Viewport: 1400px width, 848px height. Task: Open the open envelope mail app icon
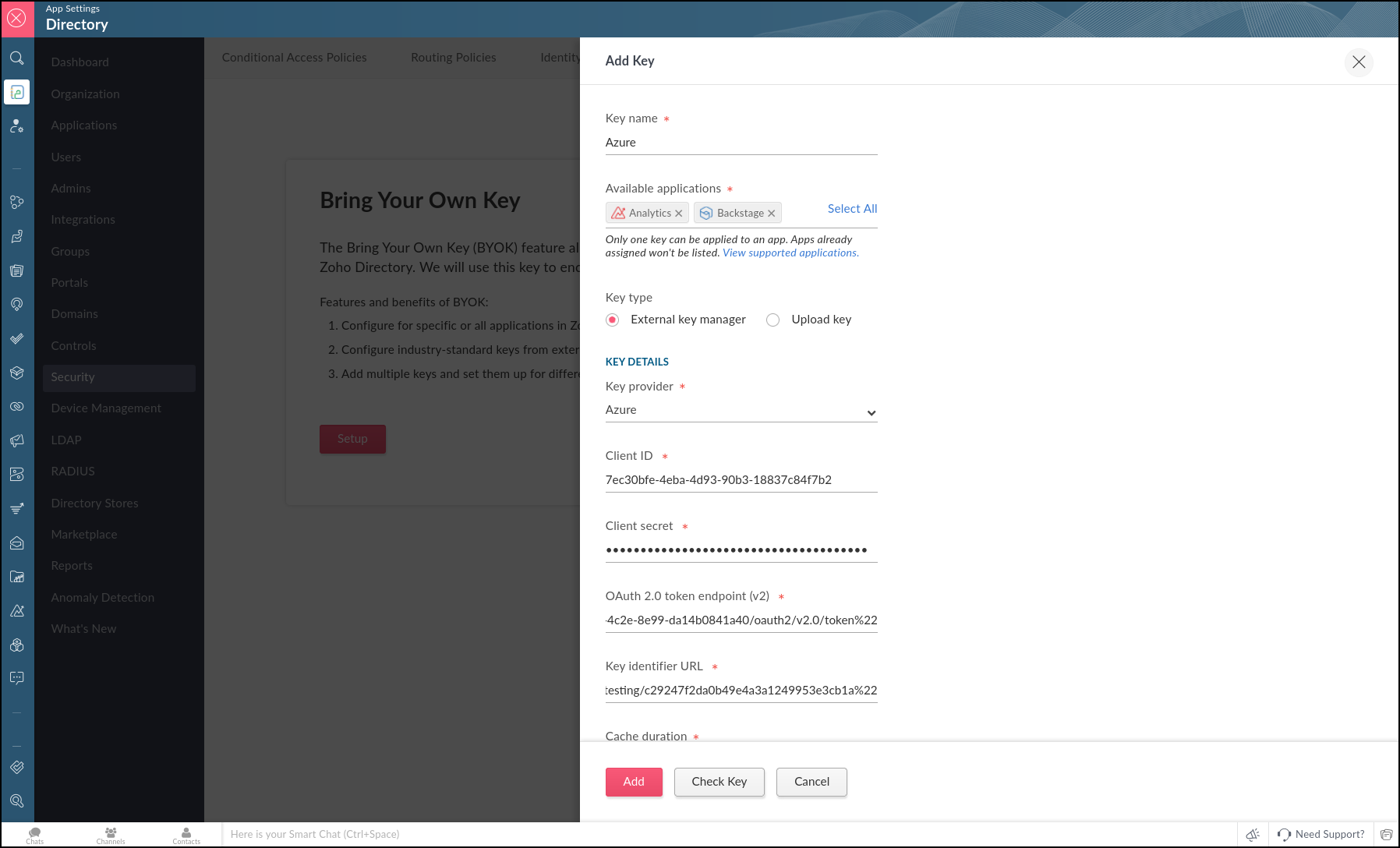click(17, 543)
